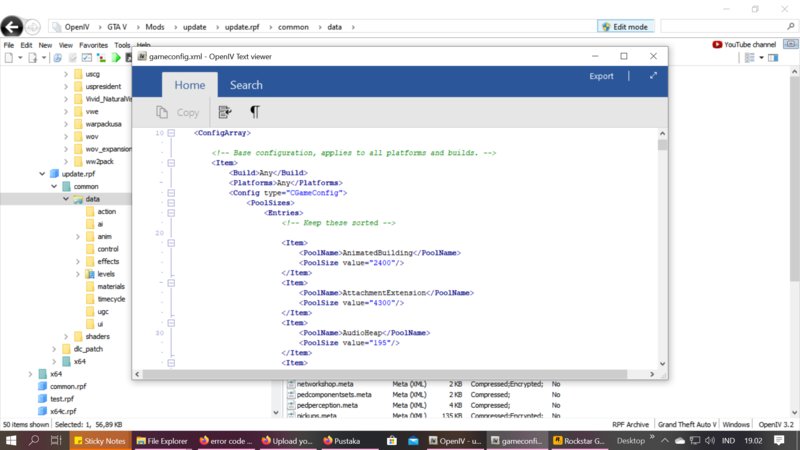Expand the anim folder in tree
The height and width of the screenshot is (450, 800).
pyautogui.click(x=78, y=237)
